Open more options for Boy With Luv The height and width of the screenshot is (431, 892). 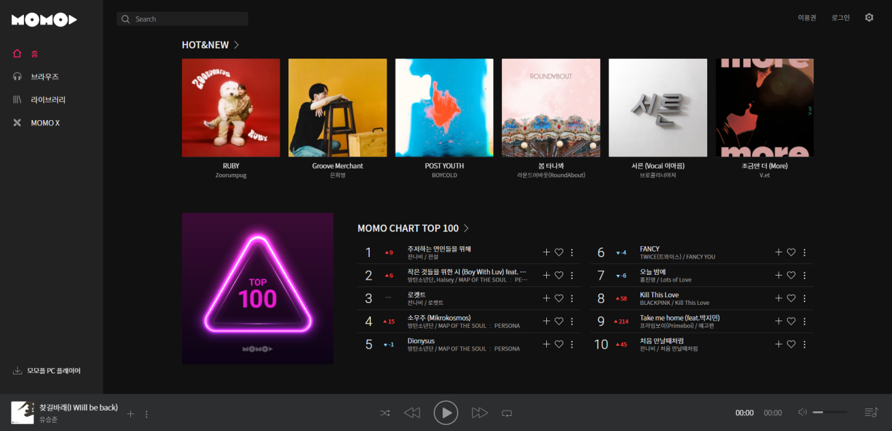click(x=572, y=275)
